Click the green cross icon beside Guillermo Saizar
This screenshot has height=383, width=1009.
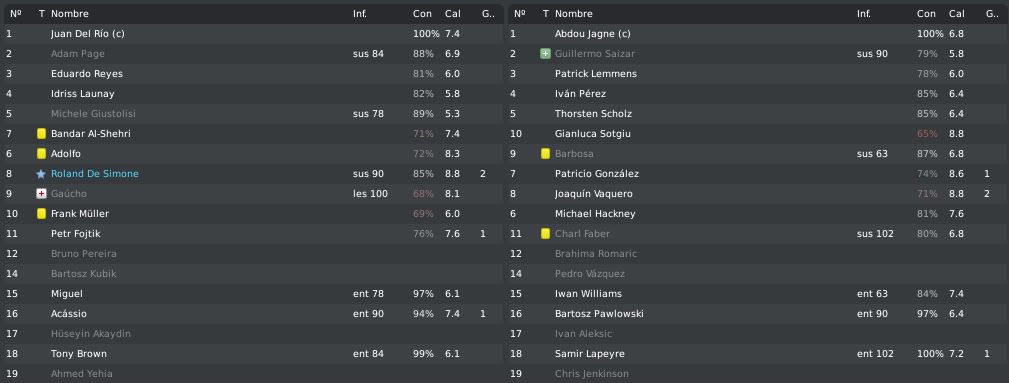(x=545, y=54)
